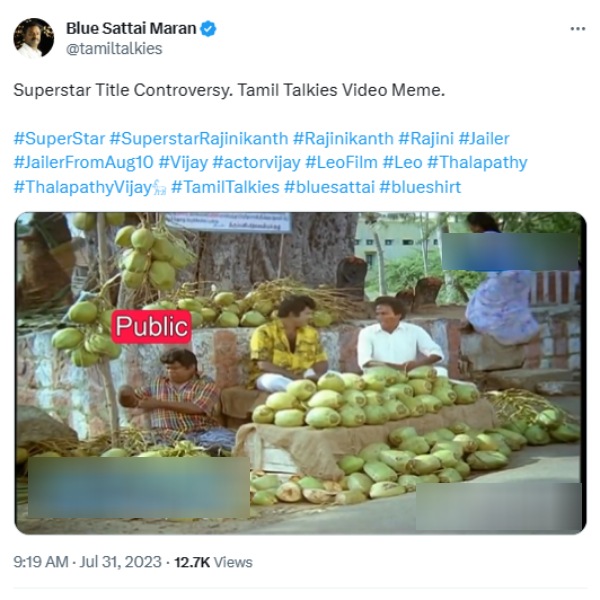Open the #bluesattai hashtag
Image resolution: width=600 pixels, height=600 pixels.
[x=329, y=186]
